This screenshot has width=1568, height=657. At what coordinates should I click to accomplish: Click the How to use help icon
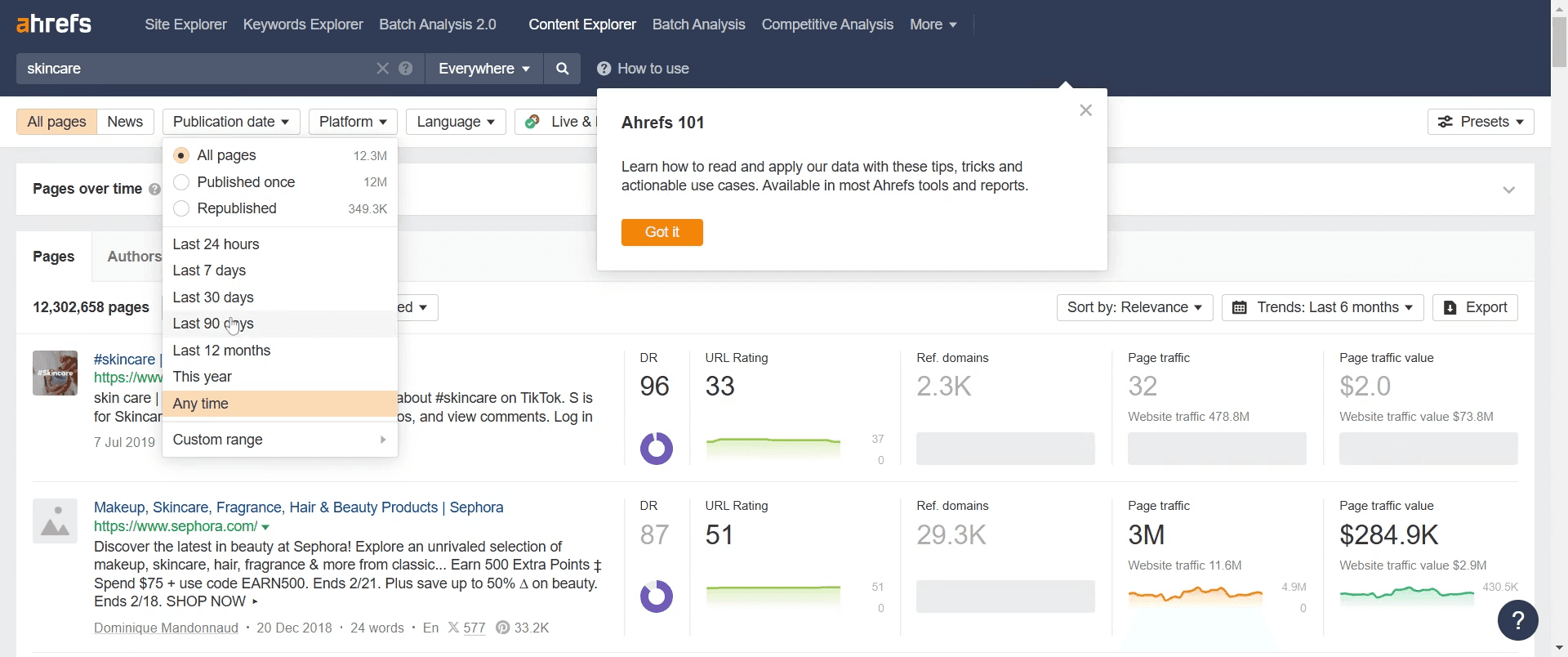click(604, 69)
